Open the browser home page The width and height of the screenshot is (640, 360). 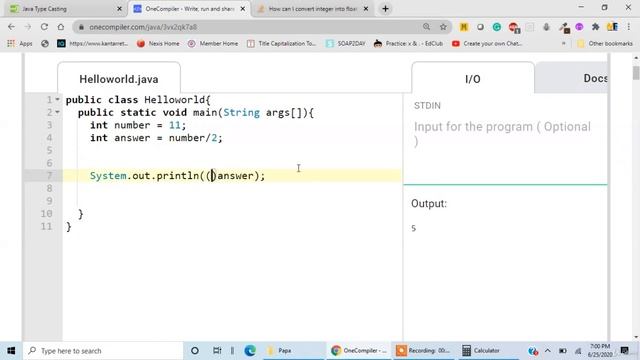click(x=61, y=27)
